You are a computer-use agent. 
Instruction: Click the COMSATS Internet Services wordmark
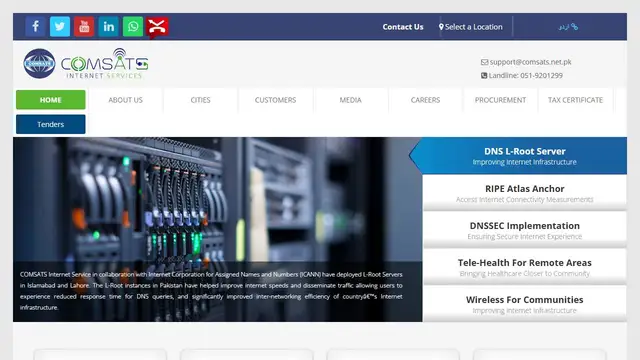104,64
